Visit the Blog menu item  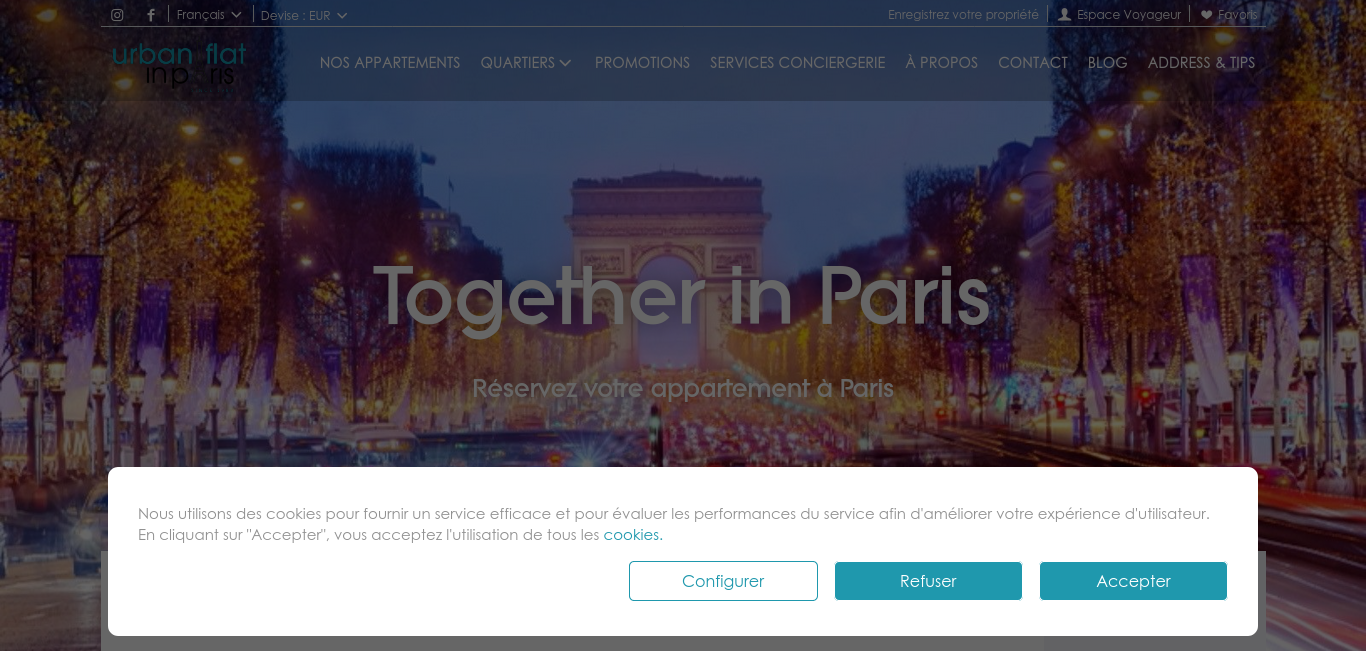(x=1107, y=63)
